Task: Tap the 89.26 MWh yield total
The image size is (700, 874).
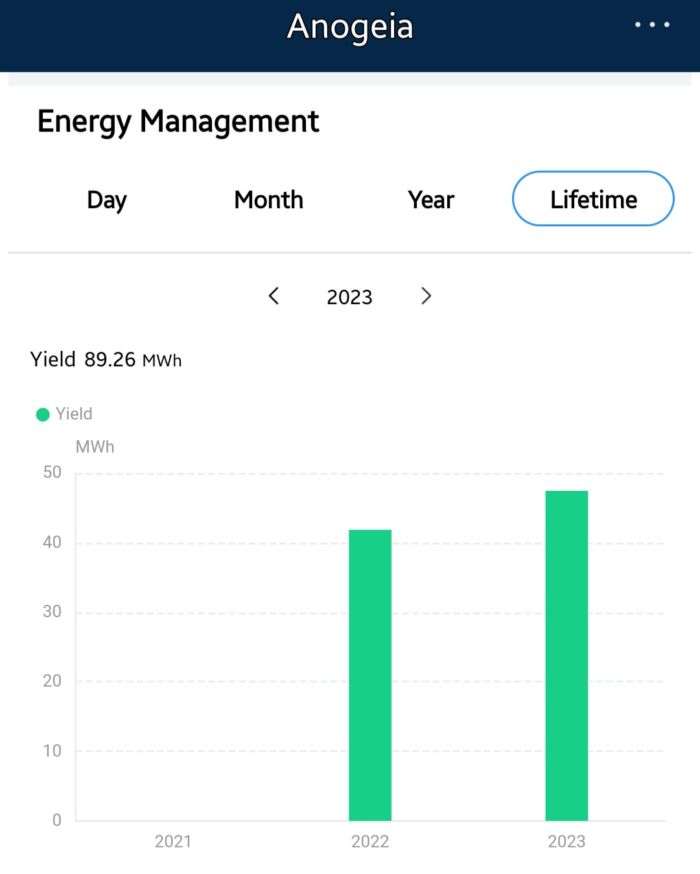Action: [x=132, y=360]
